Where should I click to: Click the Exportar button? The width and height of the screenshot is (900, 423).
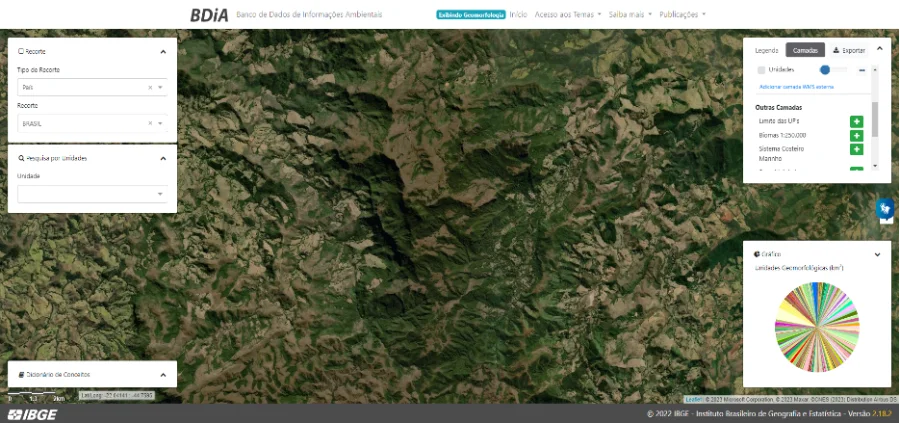(848, 51)
